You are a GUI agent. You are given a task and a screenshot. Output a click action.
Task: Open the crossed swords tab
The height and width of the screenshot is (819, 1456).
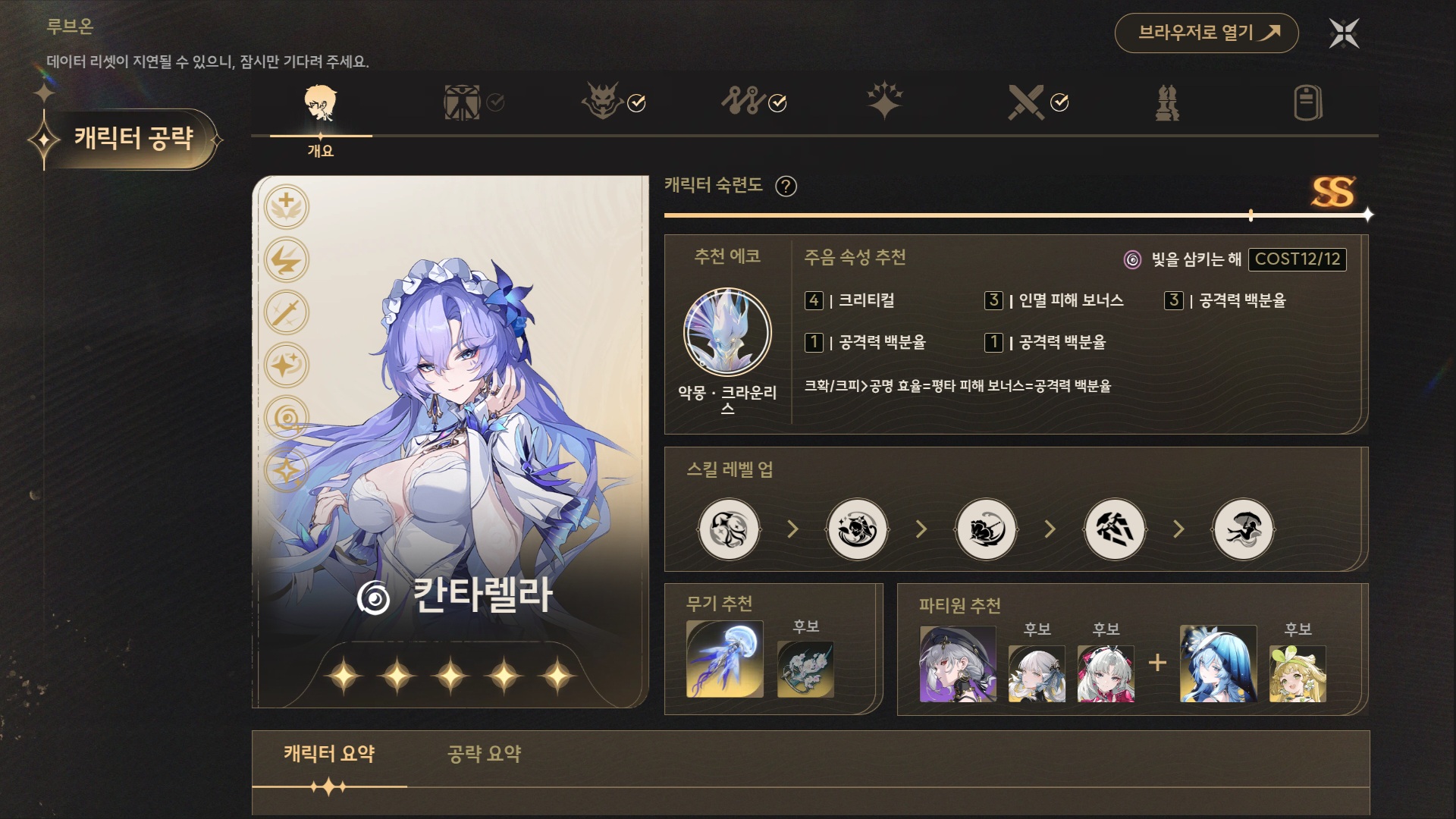(1026, 102)
